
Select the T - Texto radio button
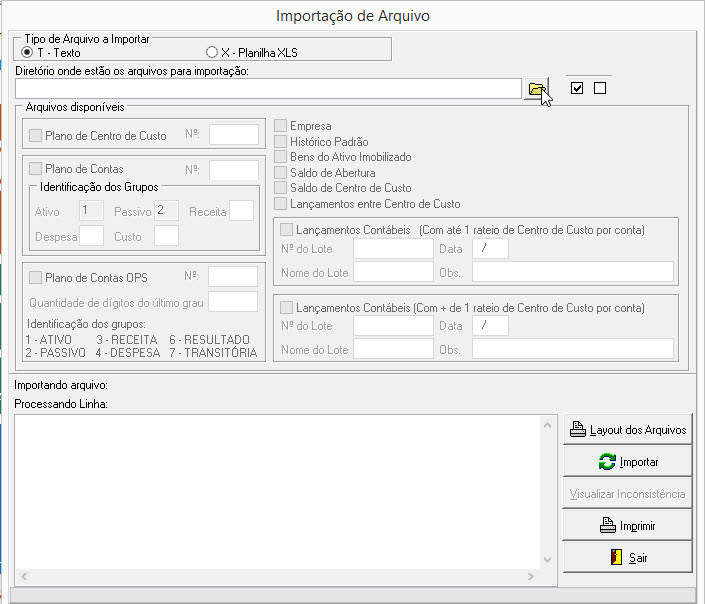pyautogui.click(x=27, y=53)
